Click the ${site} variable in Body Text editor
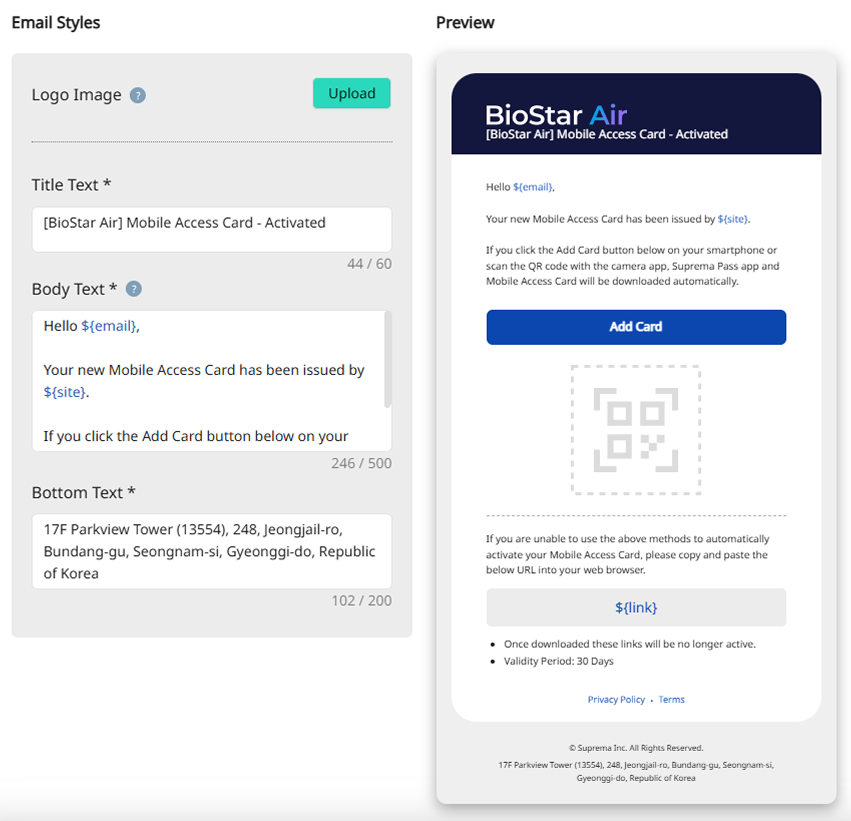Viewport: 851px width, 821px height. (65, 392)
